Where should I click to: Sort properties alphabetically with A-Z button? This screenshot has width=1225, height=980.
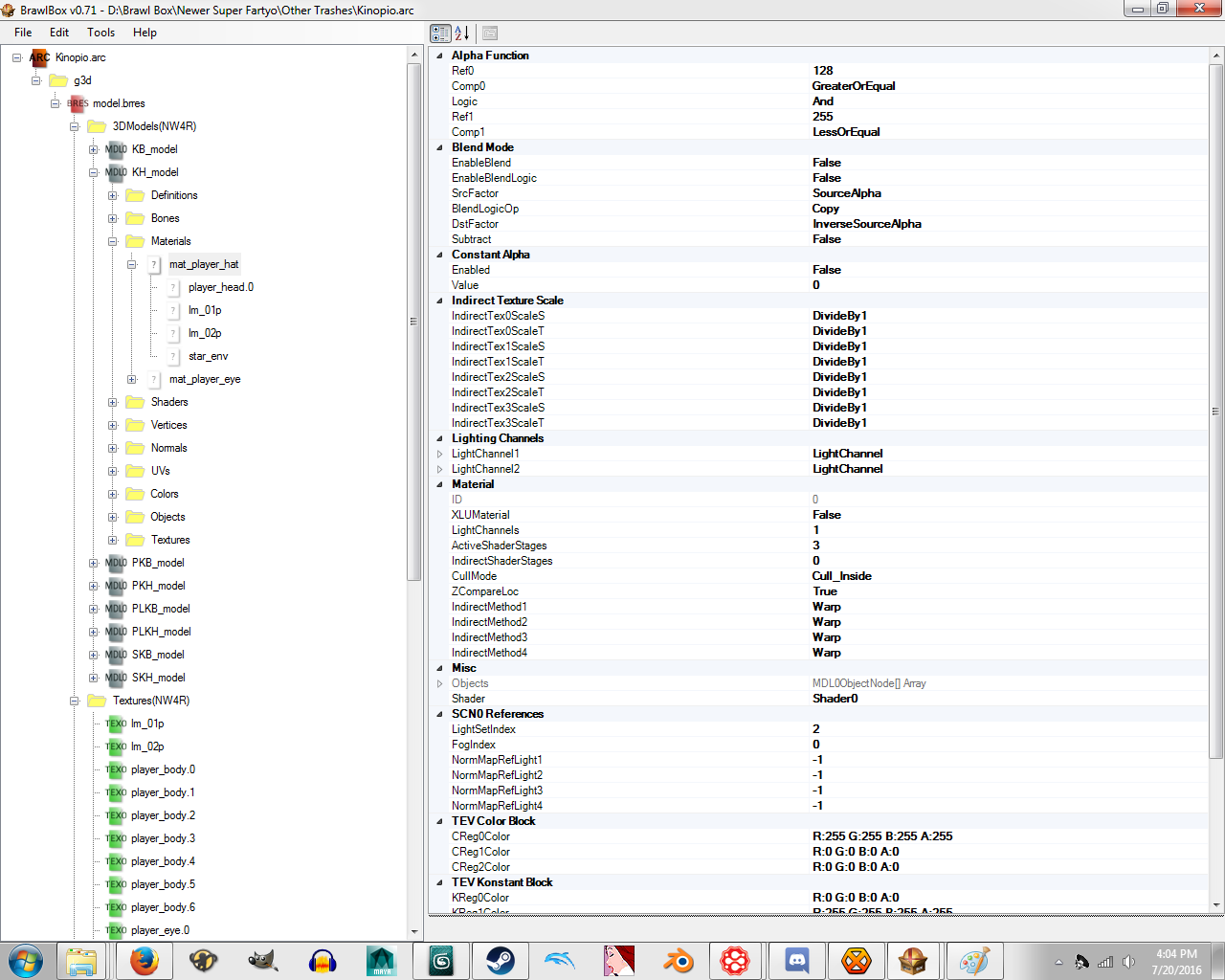point(462,33)
